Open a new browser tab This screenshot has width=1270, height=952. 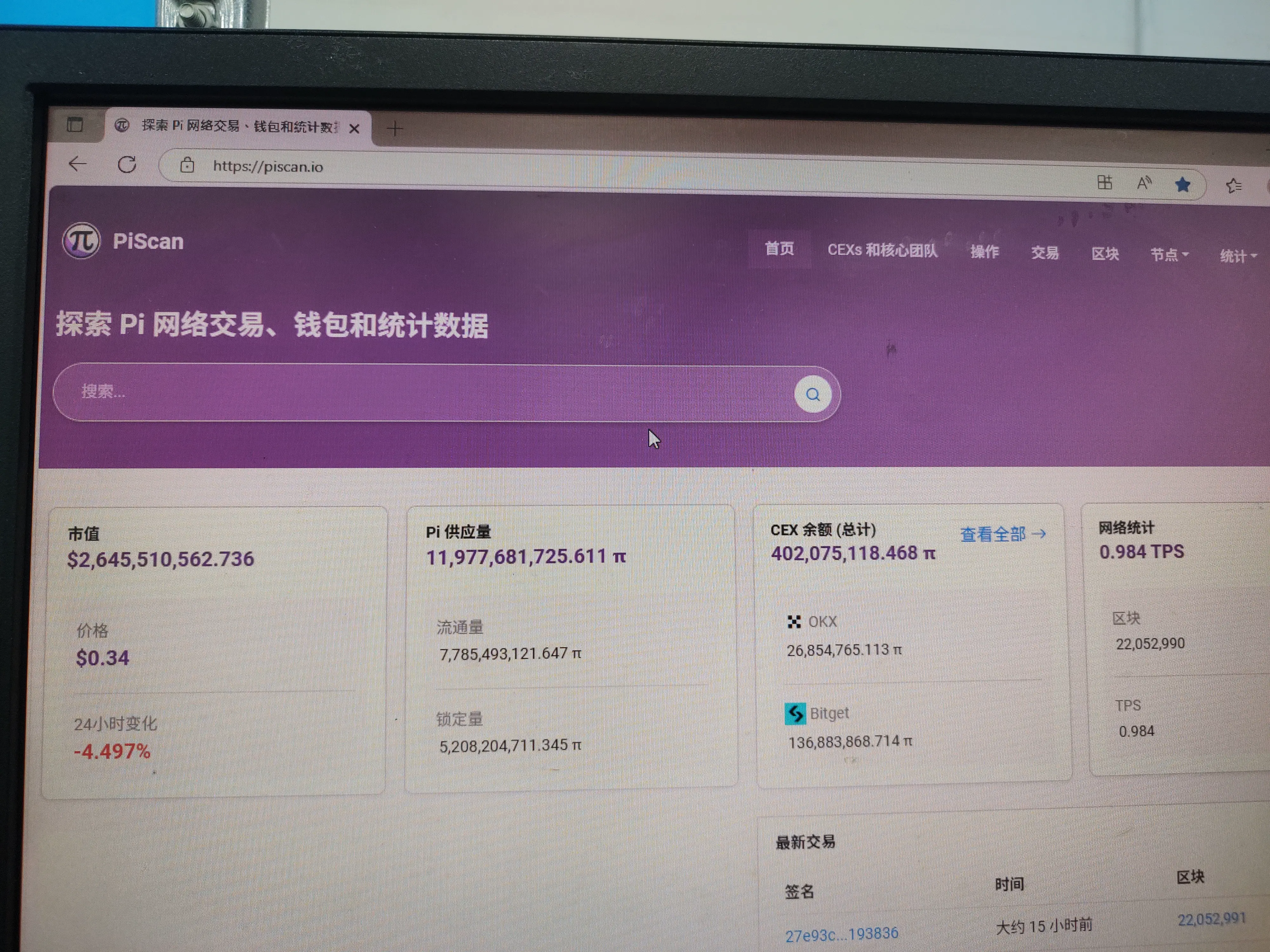click(x=395, y=129)
